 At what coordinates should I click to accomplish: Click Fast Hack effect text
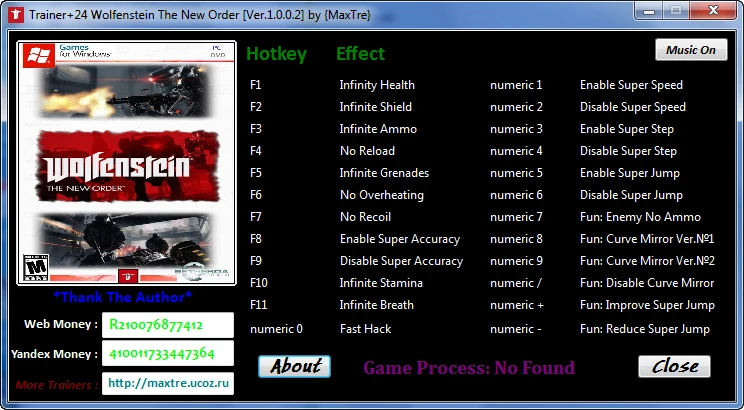(x=365, y=329)
